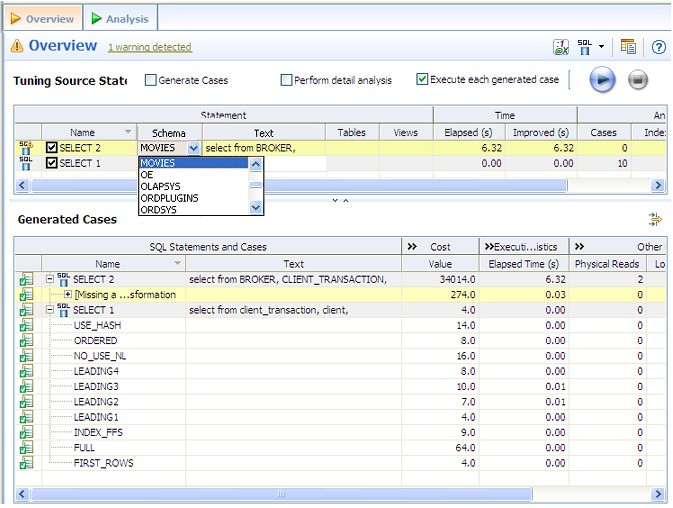This screenshot has height=508, width=673.
Task: Open the Schema dropdown showing MOVIES
Action: pyautogui.click(x=194, y=148)
